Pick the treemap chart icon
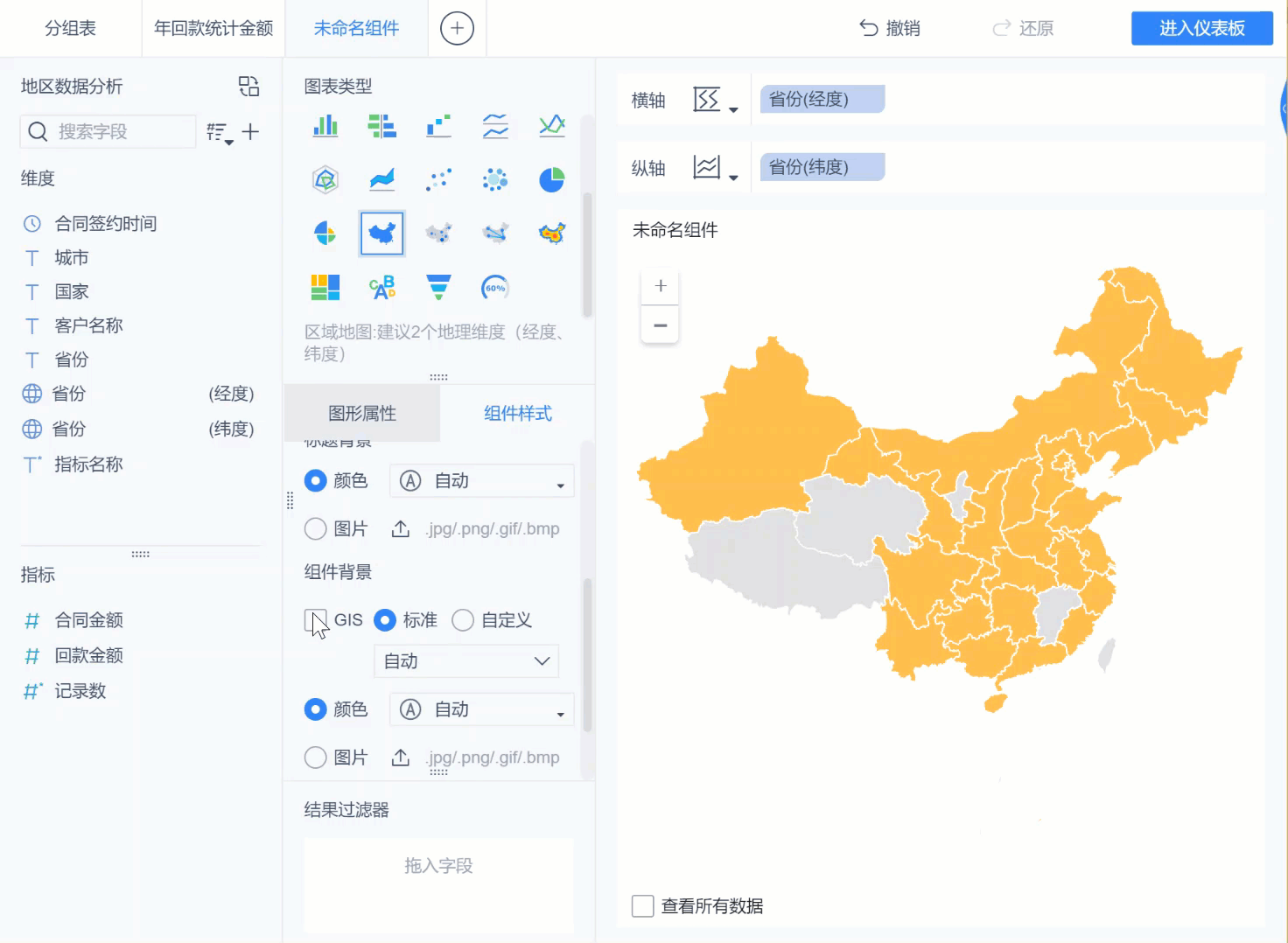Image resolution: width=1288 pixels, height=943 pixels. [325, 287]
